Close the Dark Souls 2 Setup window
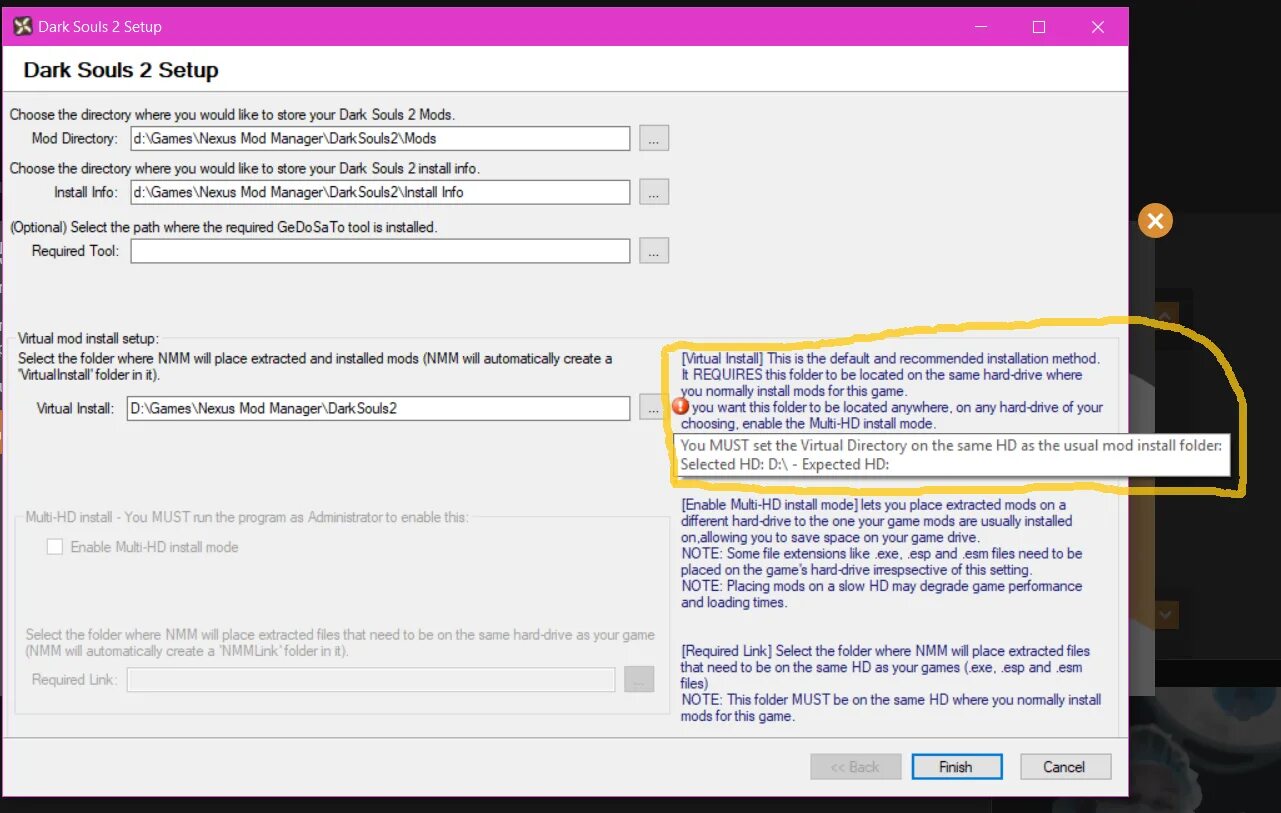This screenshot has height=813, width=1281. pyautogui.click(x=1098, y=27)
